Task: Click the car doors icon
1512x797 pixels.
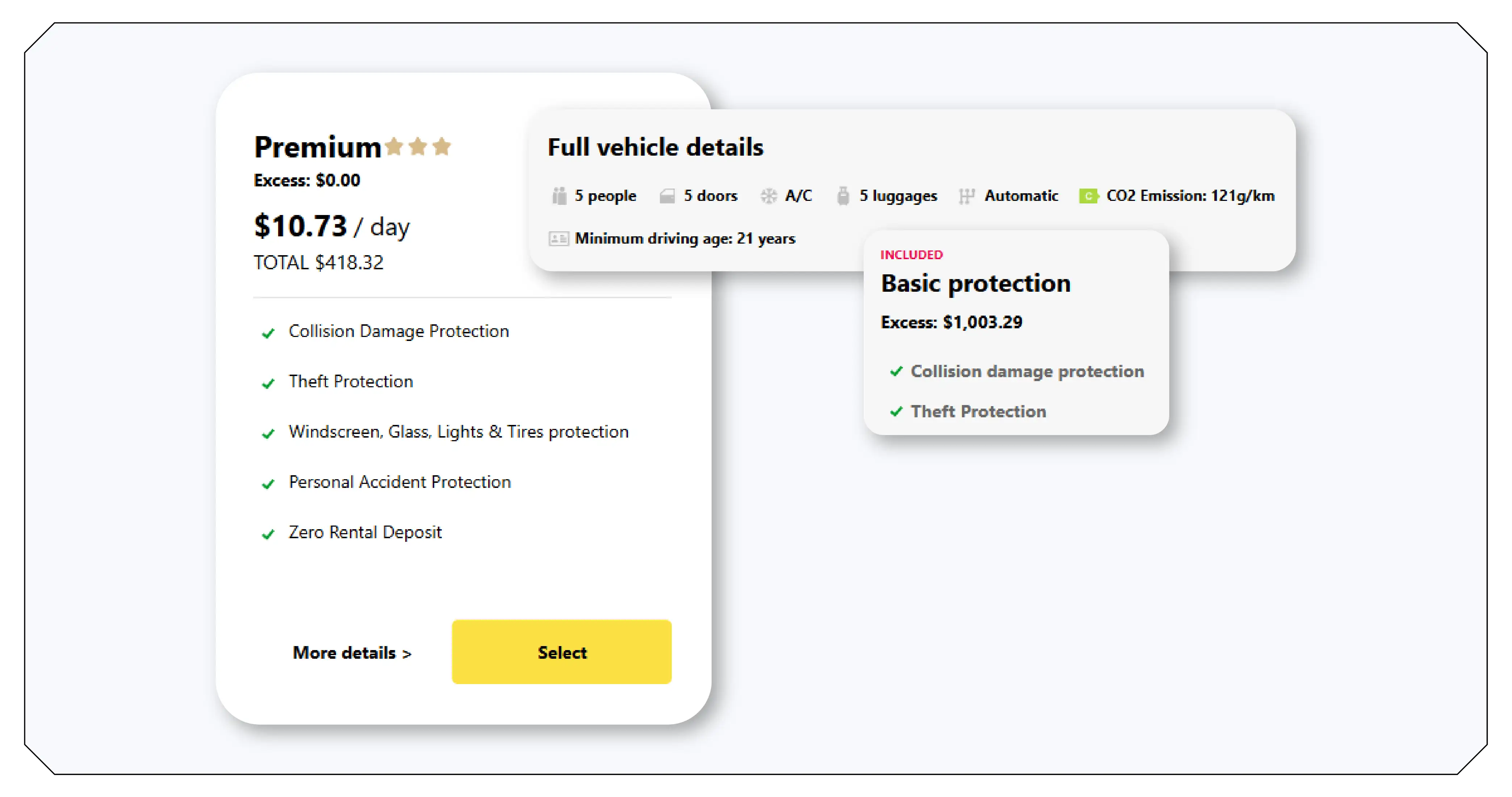Action: click(667, 196)
